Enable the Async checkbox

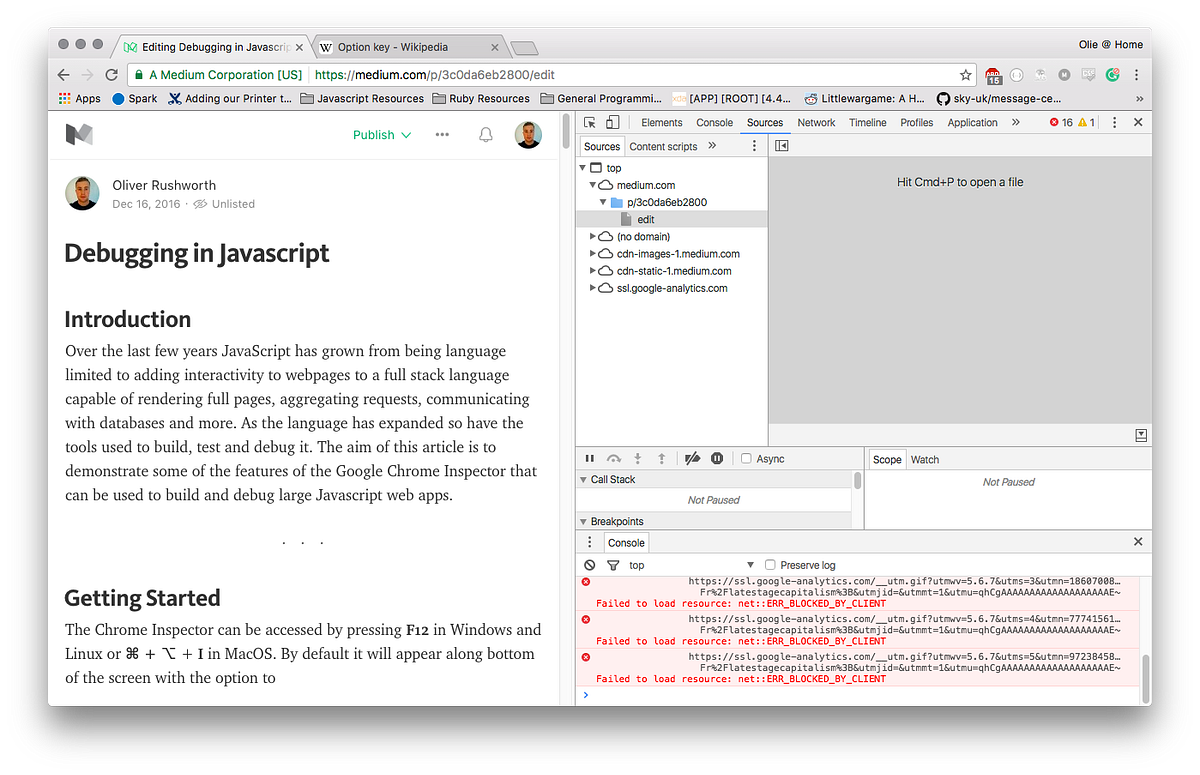744,458
